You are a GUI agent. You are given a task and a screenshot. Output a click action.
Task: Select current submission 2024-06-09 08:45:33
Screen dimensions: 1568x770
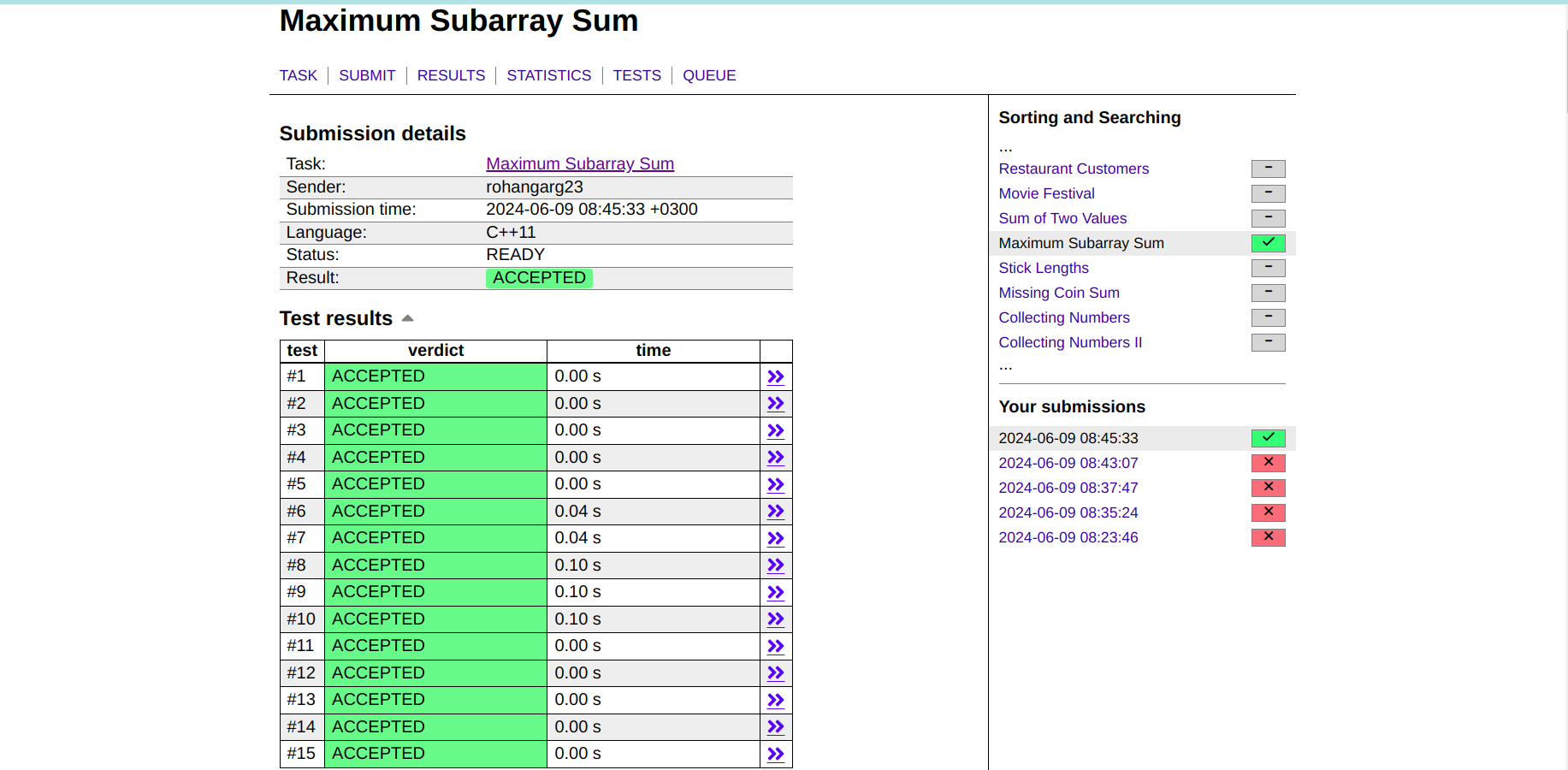[x=1068, y=438]
